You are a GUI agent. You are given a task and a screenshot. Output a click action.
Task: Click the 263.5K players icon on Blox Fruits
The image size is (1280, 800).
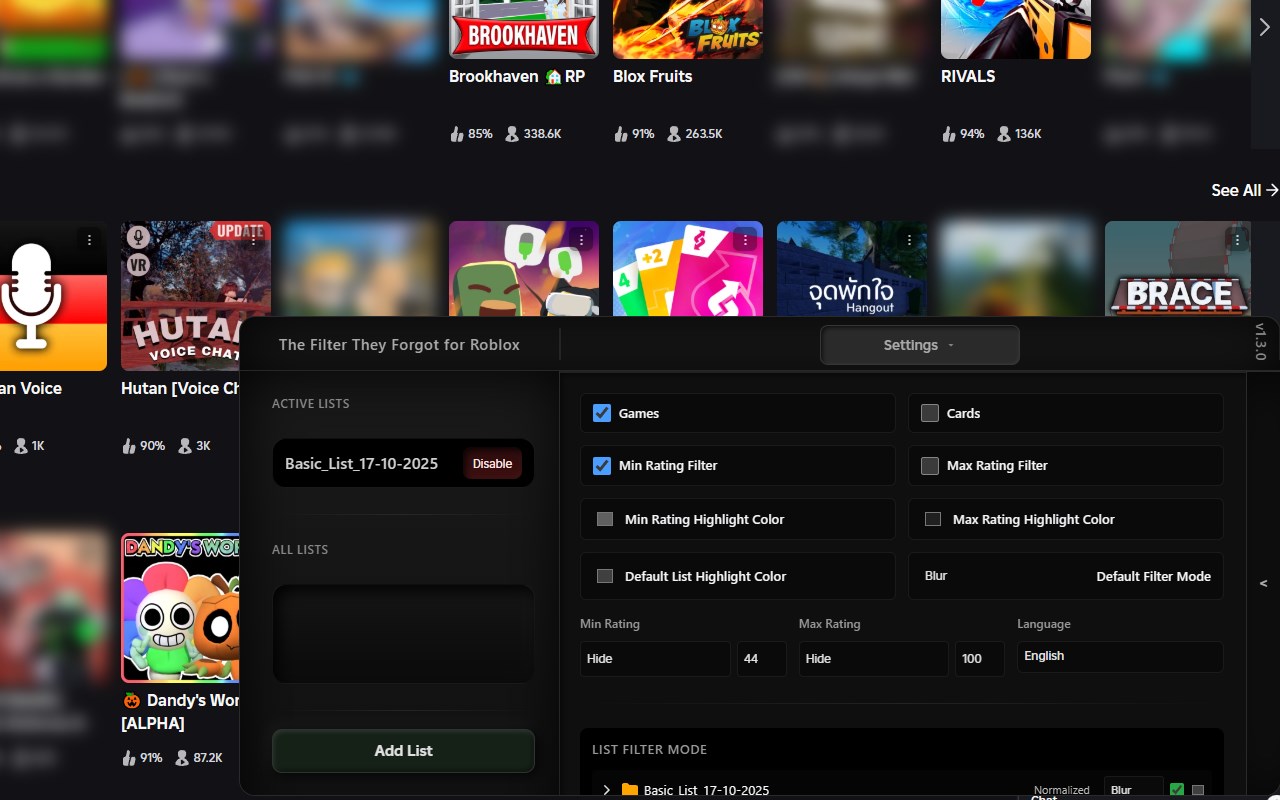pyautogui.click(x=674, y=133)
